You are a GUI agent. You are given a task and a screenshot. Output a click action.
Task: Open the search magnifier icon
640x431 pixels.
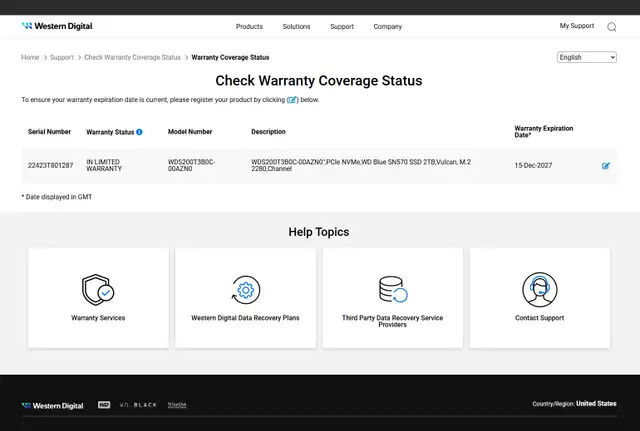(x=611, y=27)
